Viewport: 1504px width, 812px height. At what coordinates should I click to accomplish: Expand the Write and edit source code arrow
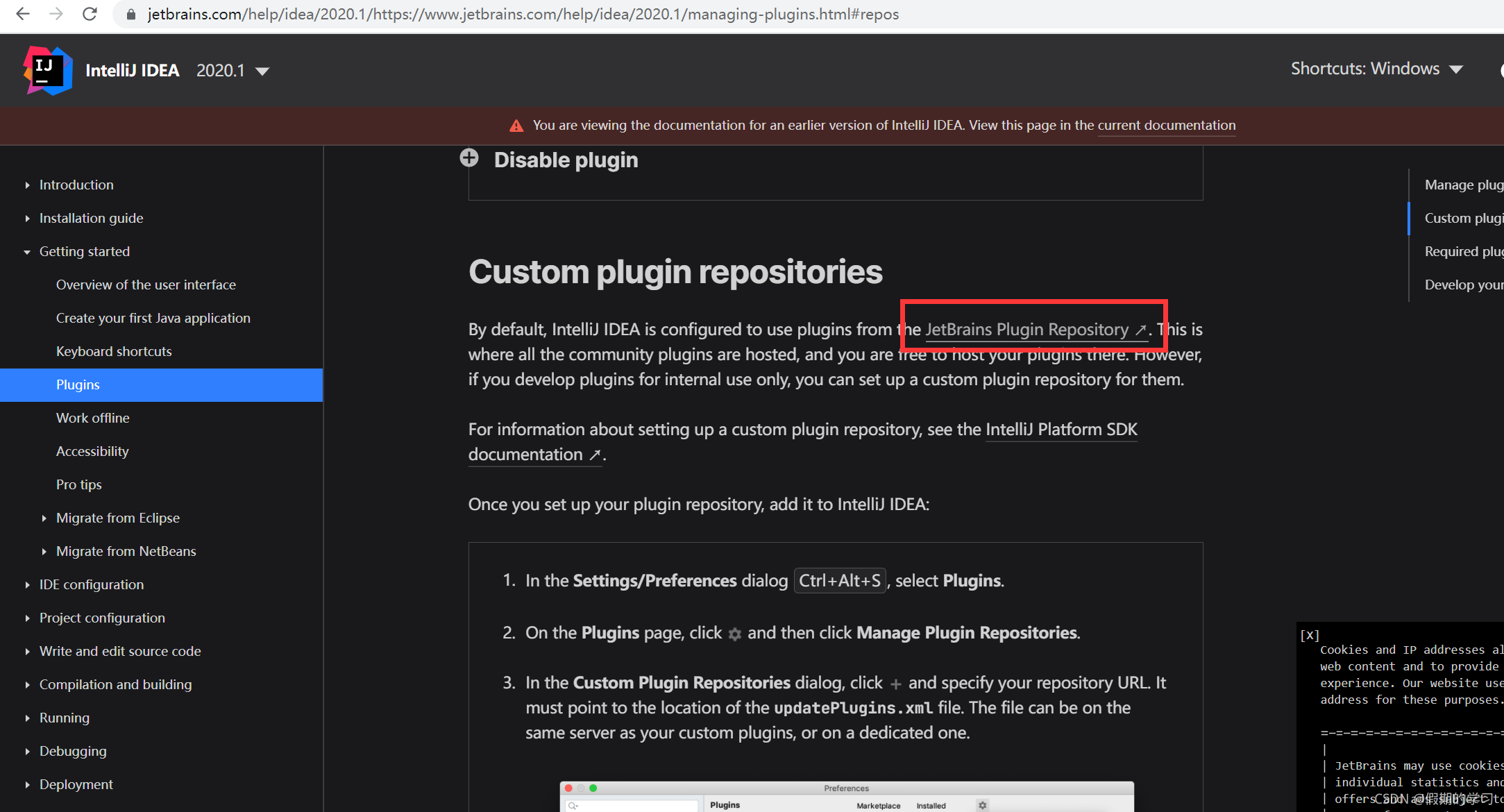[27, 652]
